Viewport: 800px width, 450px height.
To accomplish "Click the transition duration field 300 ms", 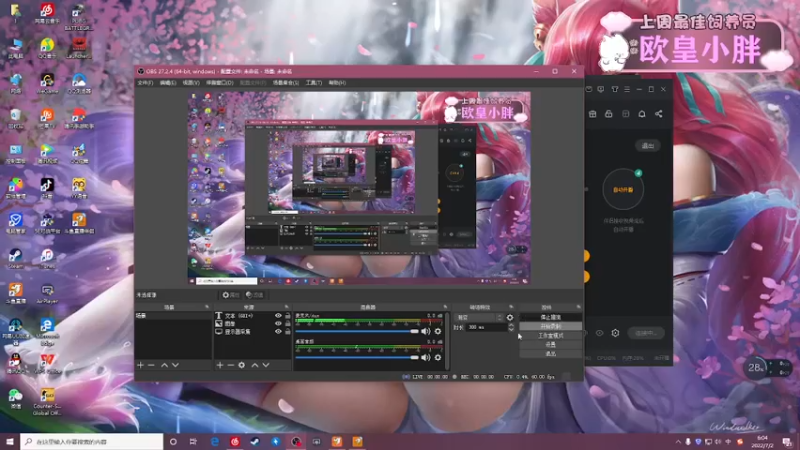I will 486,328.
